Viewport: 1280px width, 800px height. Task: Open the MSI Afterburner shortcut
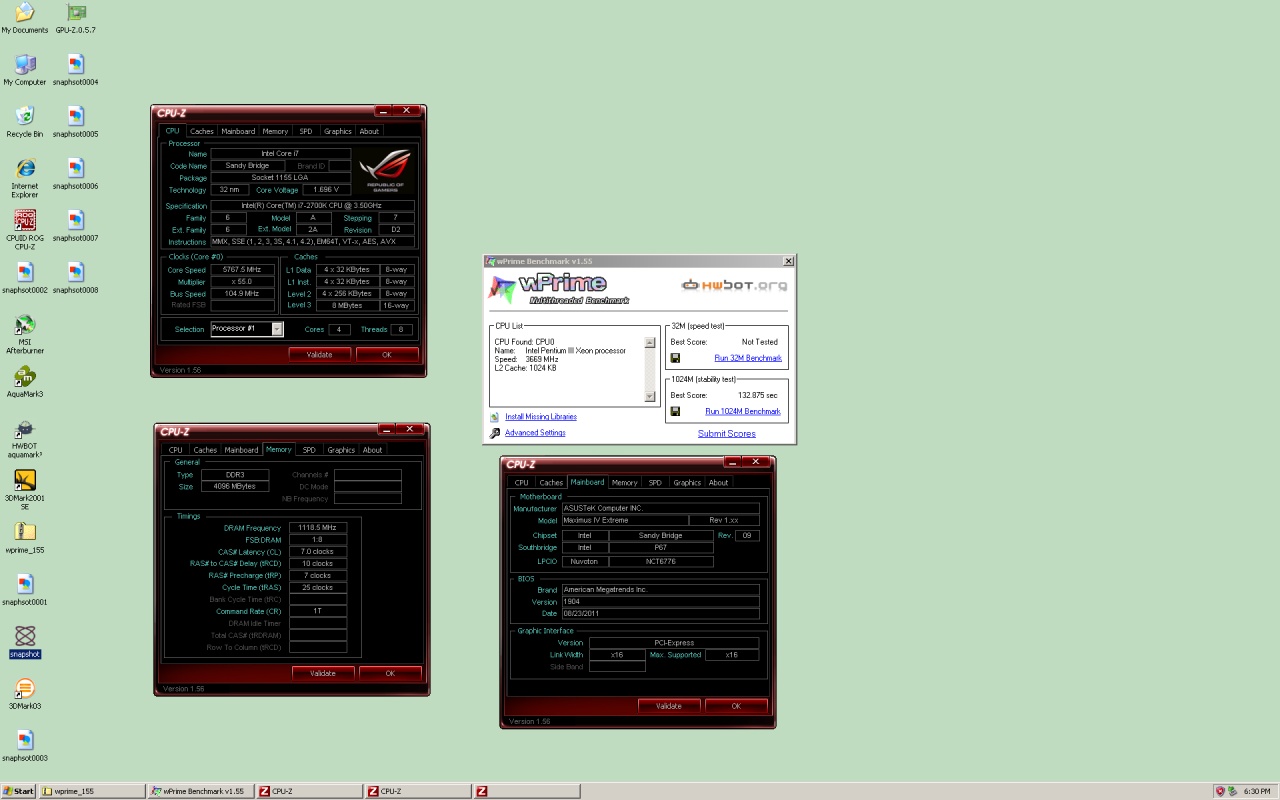pyautogui.click(x=25, y=326)
